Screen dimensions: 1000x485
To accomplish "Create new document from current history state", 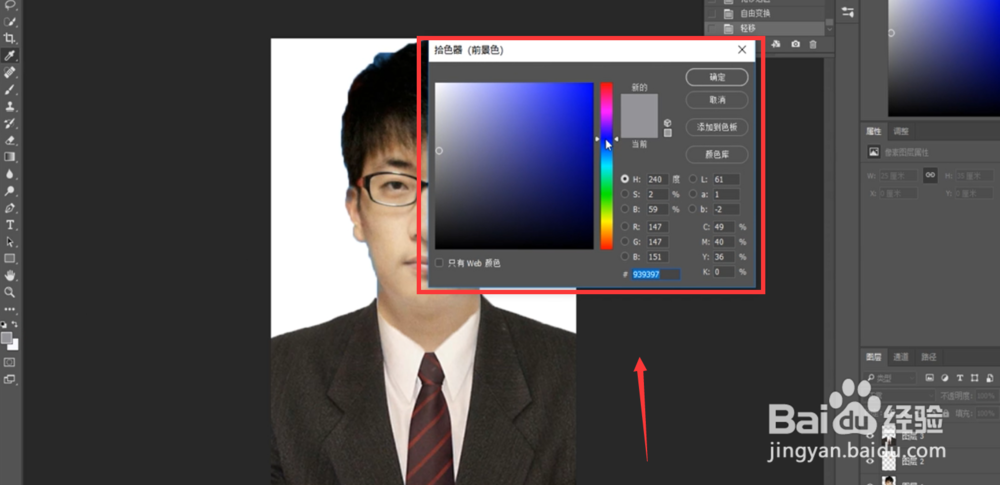I will [776, 44].
